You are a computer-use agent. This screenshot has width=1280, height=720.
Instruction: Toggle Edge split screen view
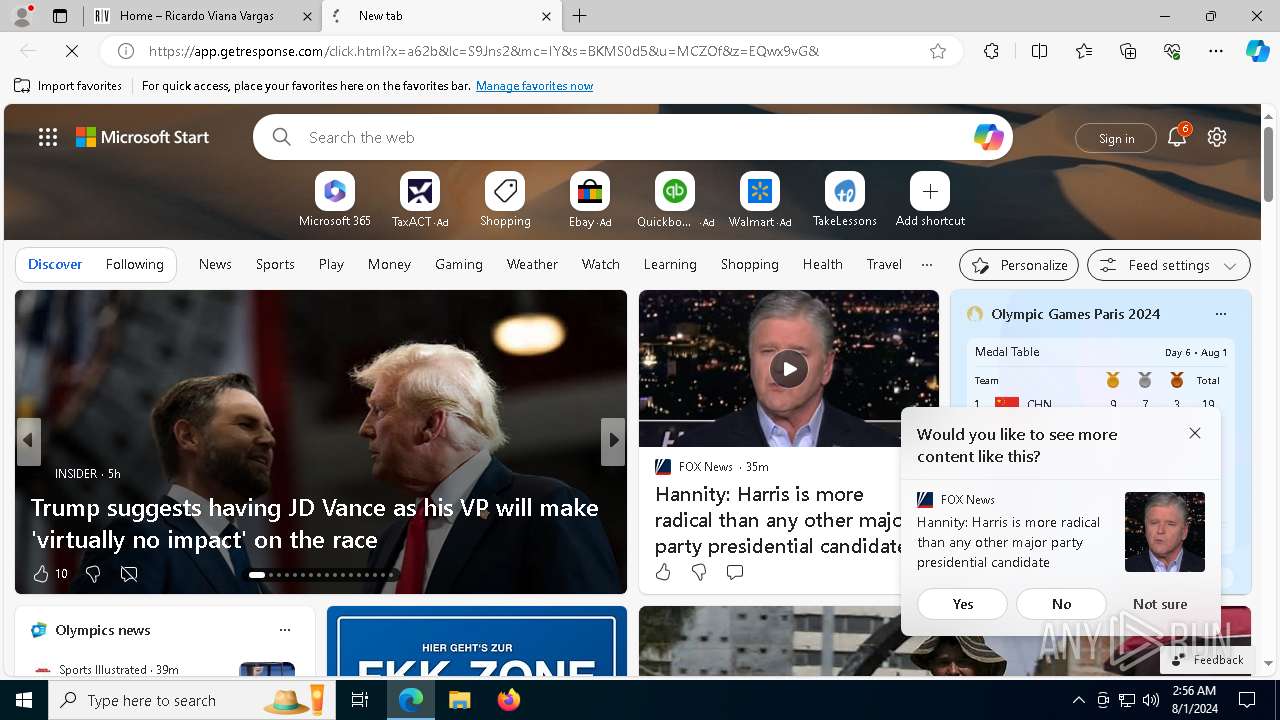[x=1039, y=51]
